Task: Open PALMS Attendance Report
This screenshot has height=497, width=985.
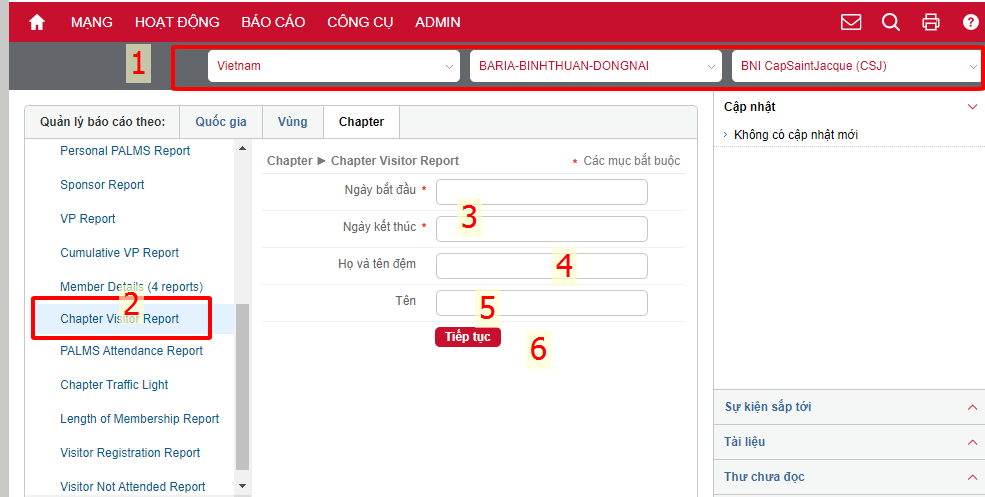Action: point(131,351)
